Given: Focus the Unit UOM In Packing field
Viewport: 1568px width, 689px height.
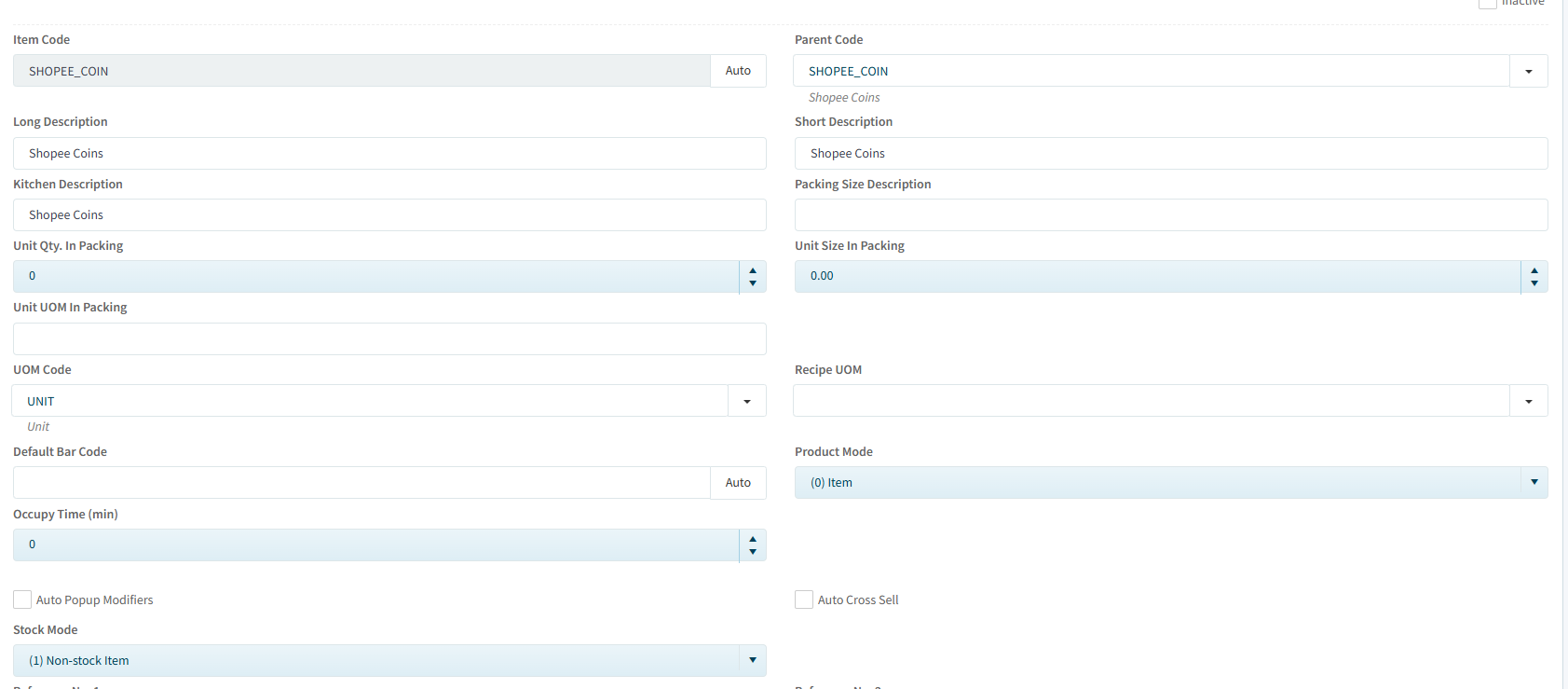Looking at the screenshot, I should point(389,339).
